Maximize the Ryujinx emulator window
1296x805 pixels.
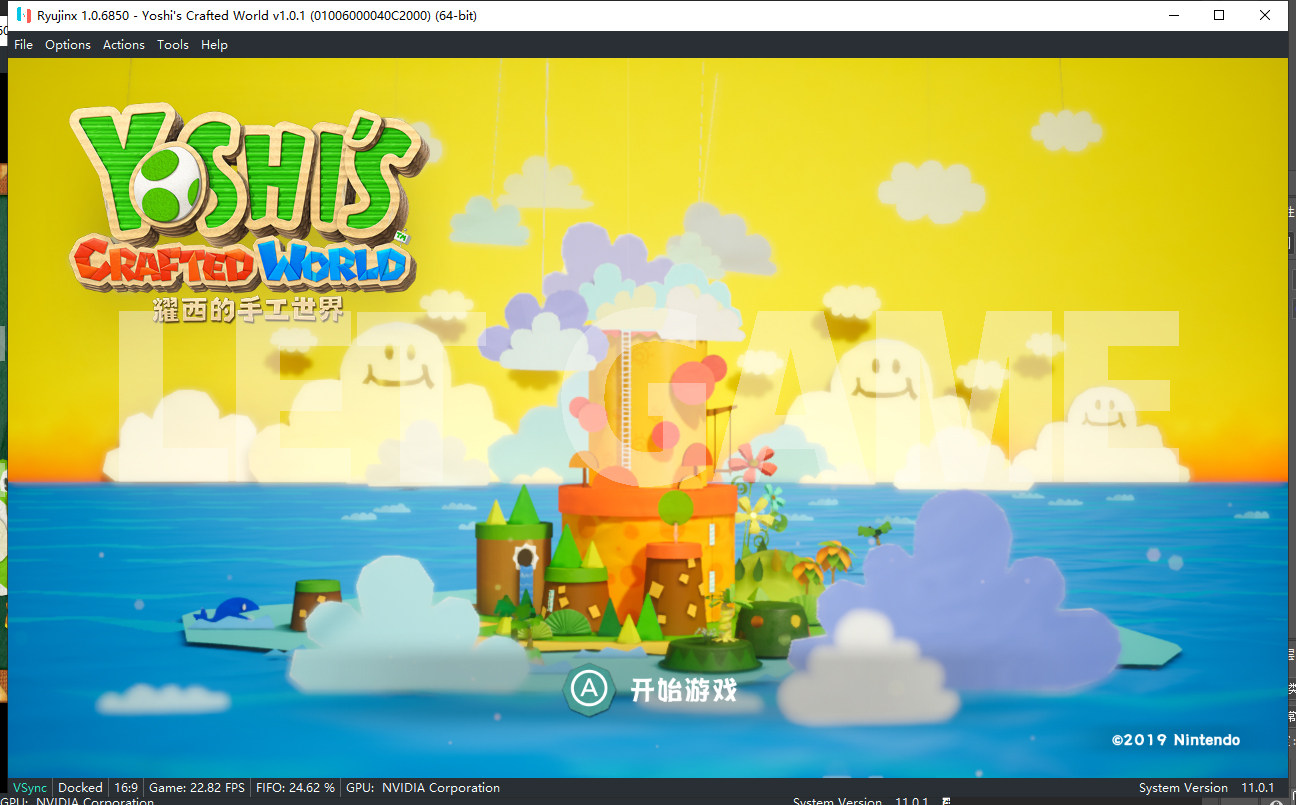[1219, 15]
